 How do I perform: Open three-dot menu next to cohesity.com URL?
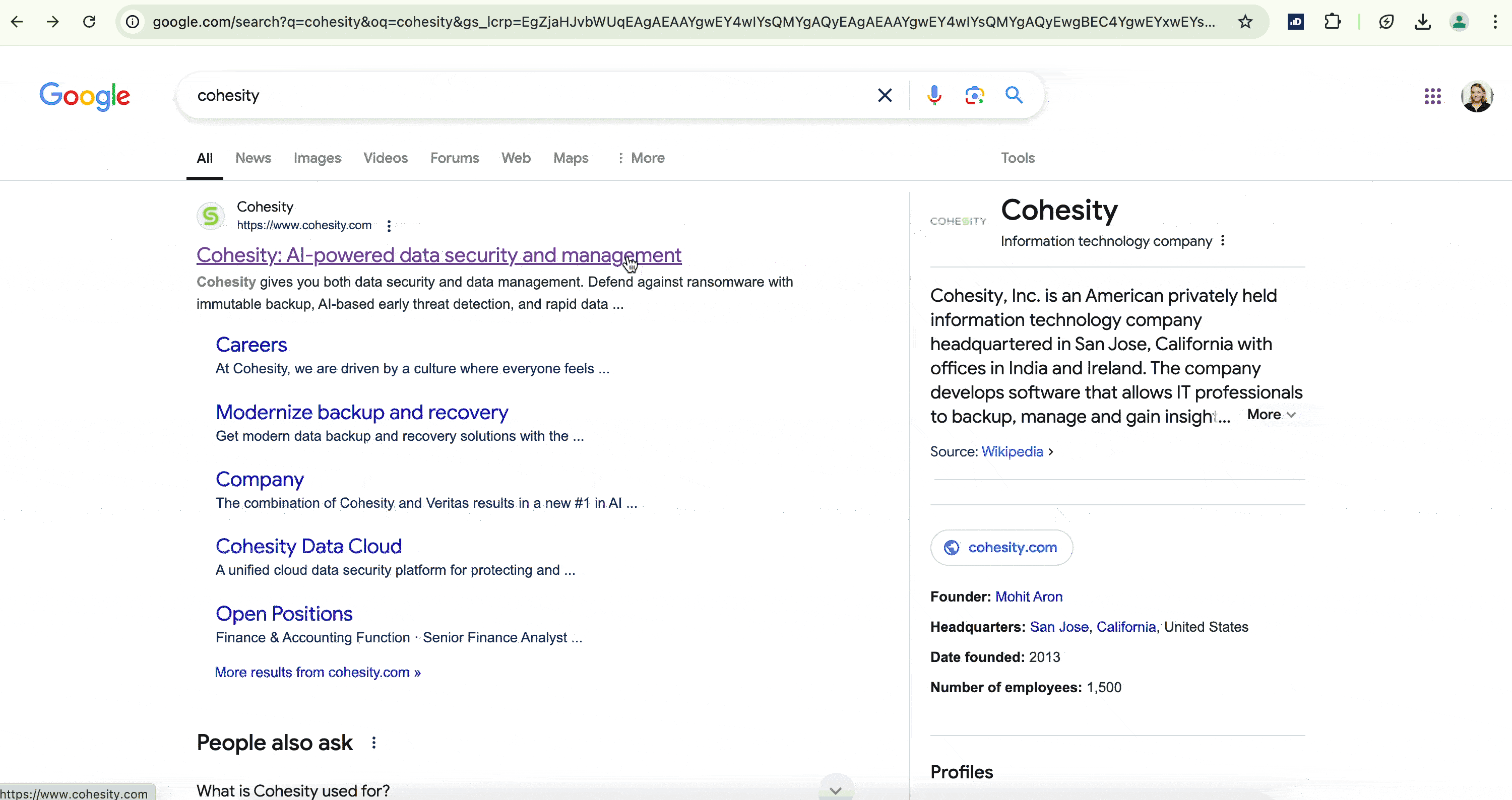[389, 226]
